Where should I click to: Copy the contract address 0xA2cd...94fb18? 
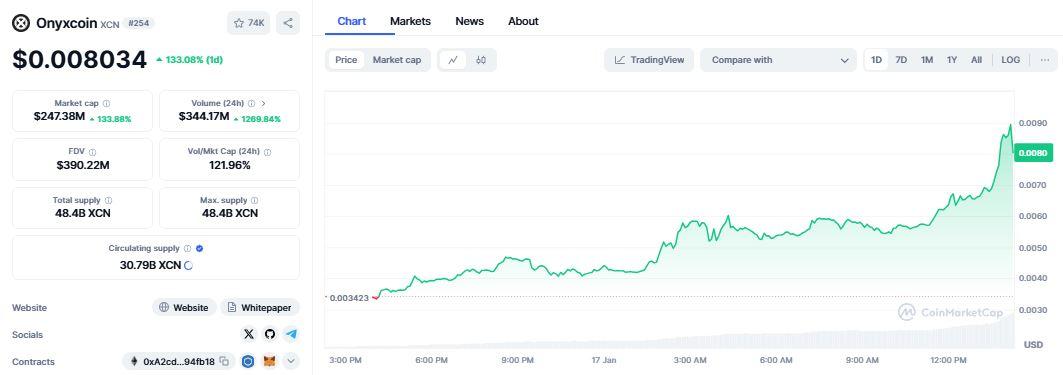tap(225, 361)
